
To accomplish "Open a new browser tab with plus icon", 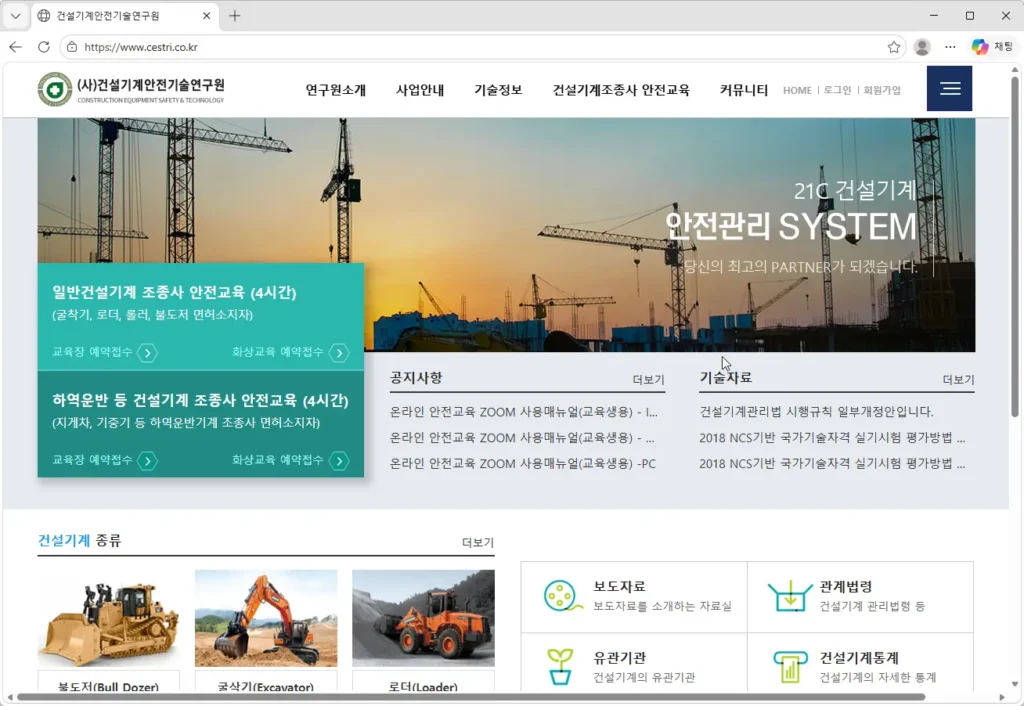I will [x=235, y=16].
